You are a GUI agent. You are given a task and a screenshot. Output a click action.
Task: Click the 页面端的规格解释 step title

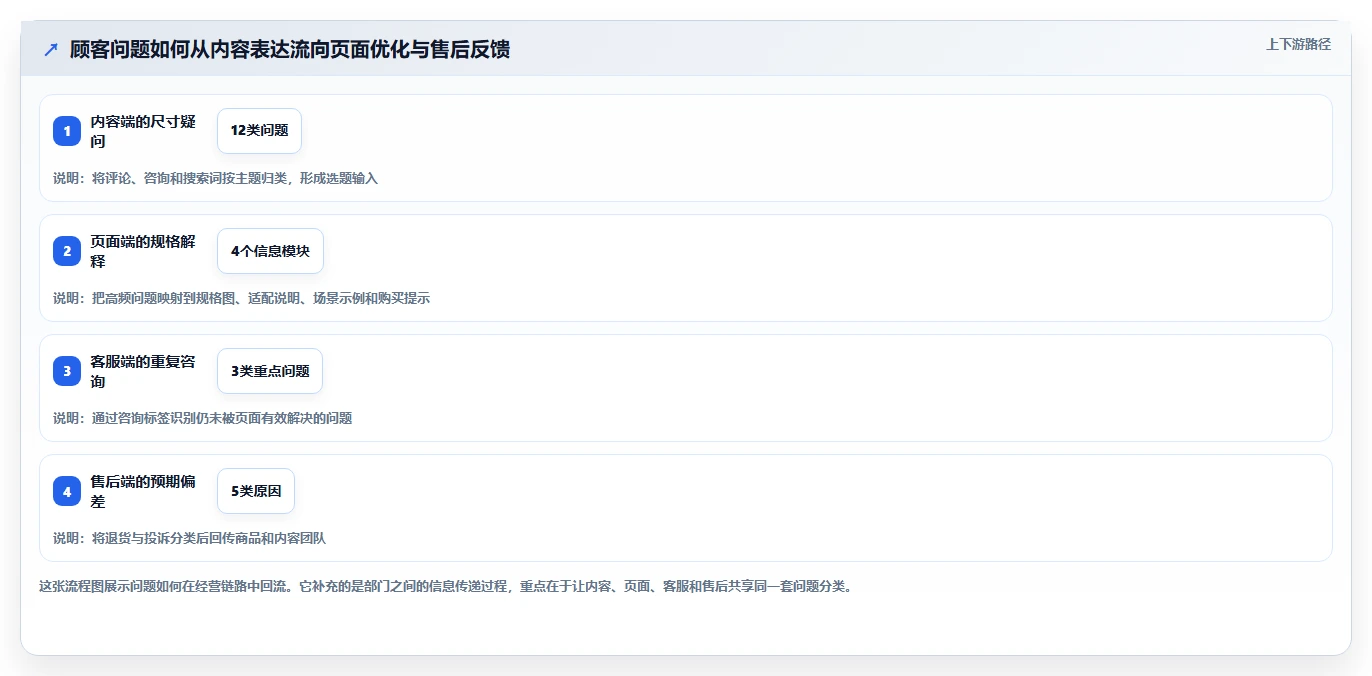point(143,251)
